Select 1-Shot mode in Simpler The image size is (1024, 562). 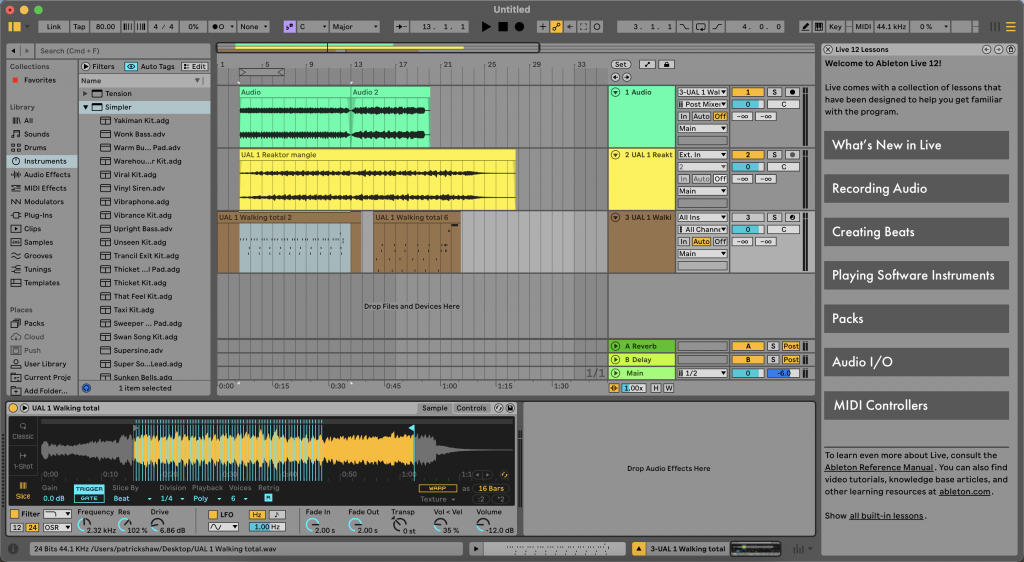pos(23,461)
